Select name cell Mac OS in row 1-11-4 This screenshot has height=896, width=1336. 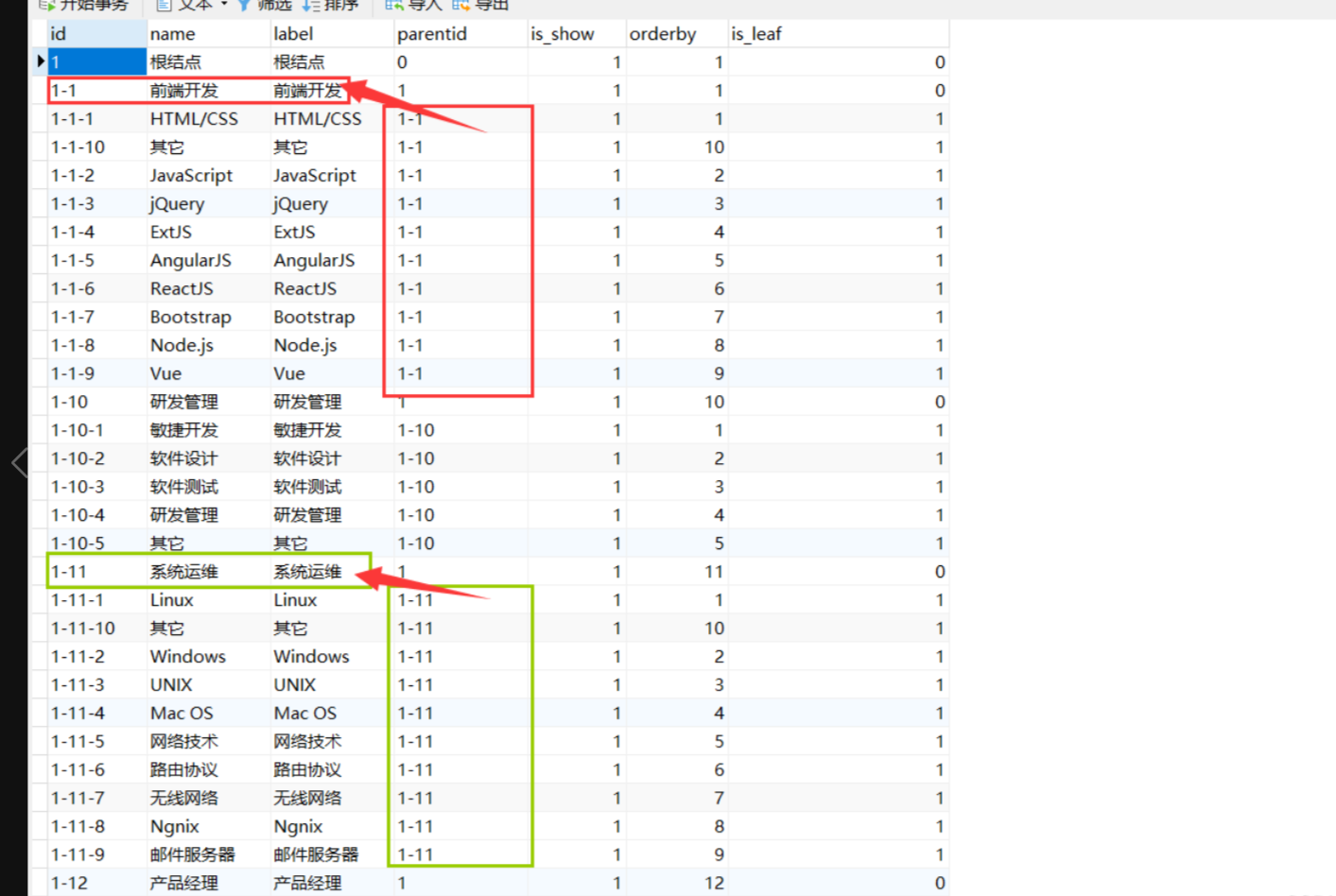coord(208,715)
